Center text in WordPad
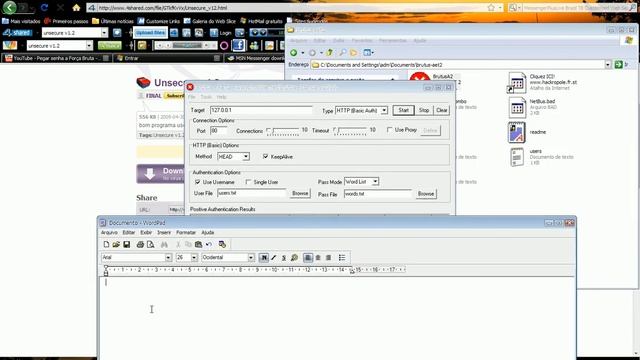Screen dimensions: 640x360 pyautogui.click(x=318, y=258)
